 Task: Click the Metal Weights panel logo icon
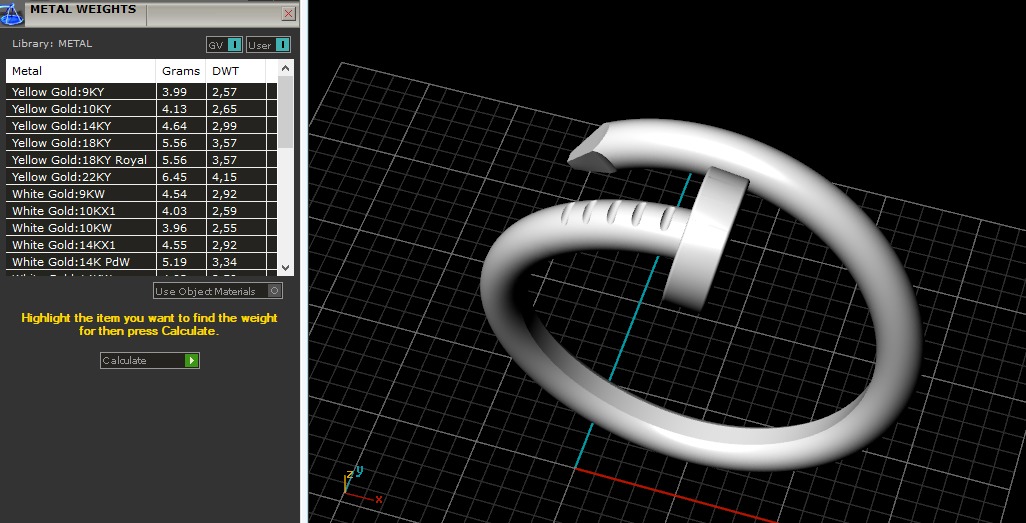pyautogui.click(x=12, y=13)
